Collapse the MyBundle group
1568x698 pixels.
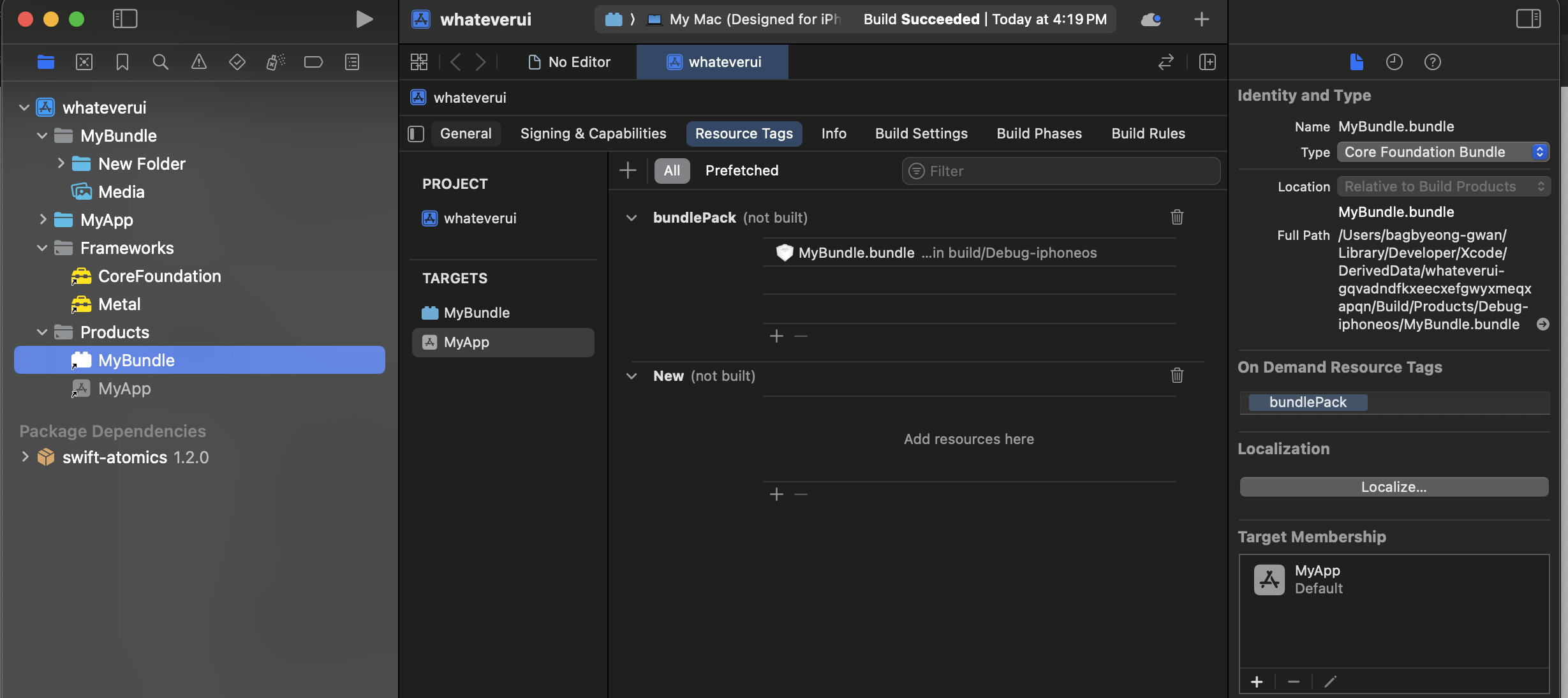42,135
